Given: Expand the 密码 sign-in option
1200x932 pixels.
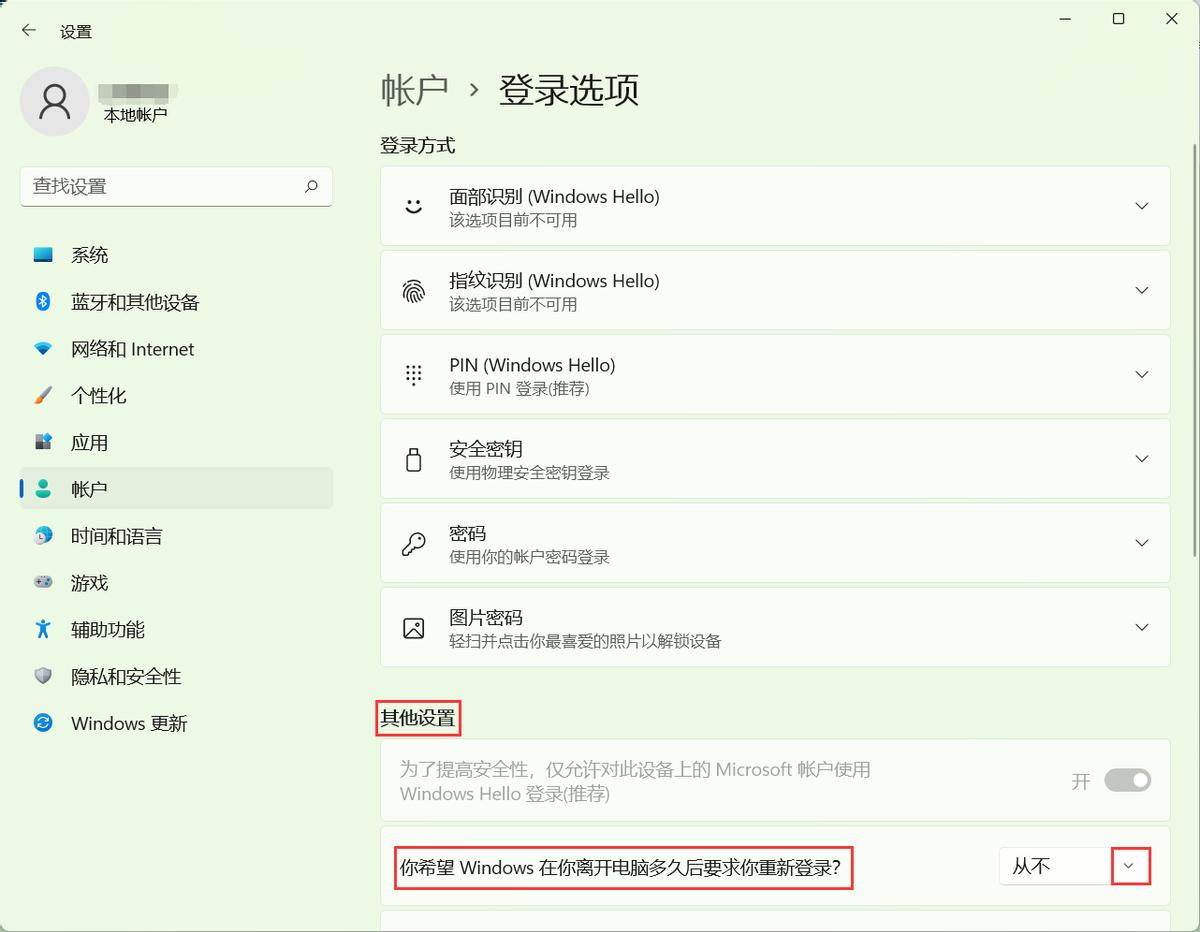Looking at the screenshot, I should point(1142,543).
